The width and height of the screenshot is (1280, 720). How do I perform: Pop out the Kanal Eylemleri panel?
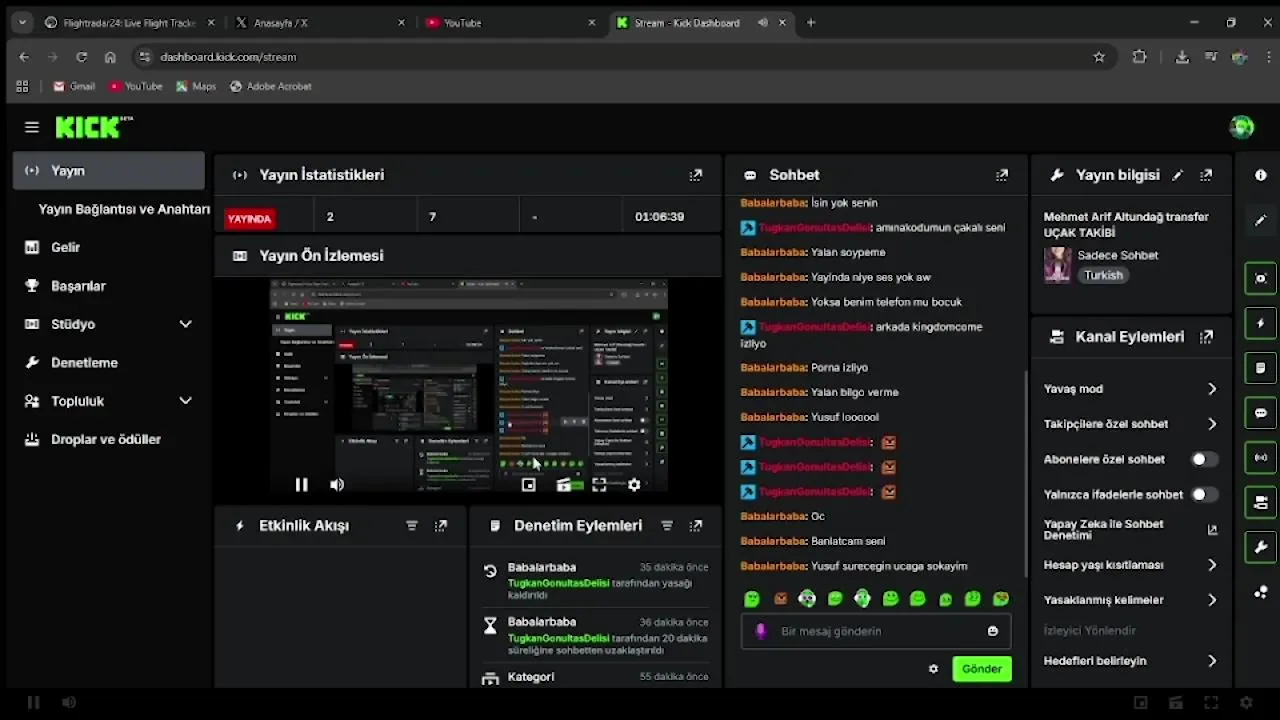click(1206, 337)
